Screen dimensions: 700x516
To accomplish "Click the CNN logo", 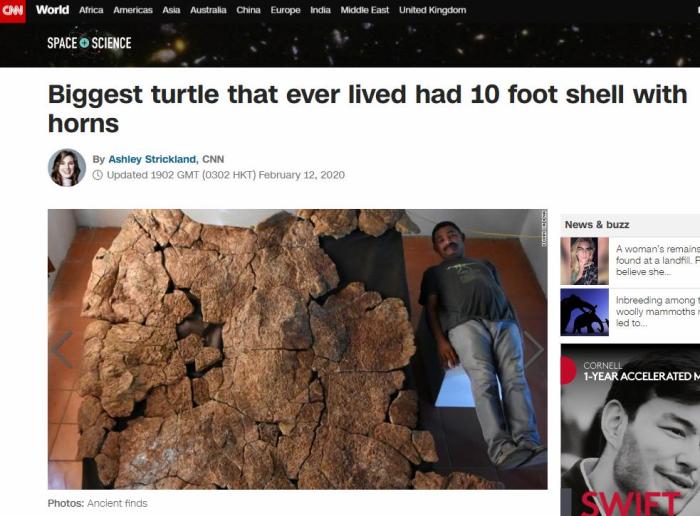I will (12, 11).
